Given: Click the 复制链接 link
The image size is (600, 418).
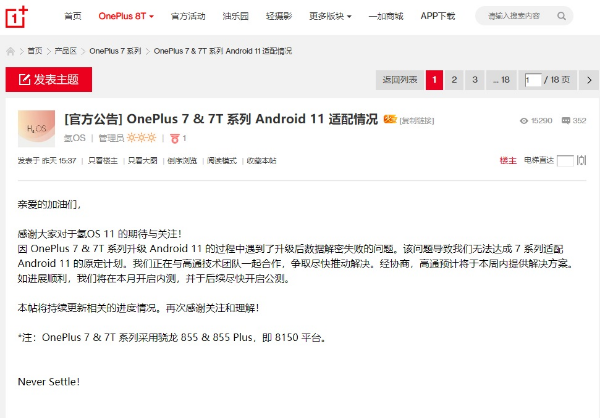Looking at the screenshot, I should [417, 121].
